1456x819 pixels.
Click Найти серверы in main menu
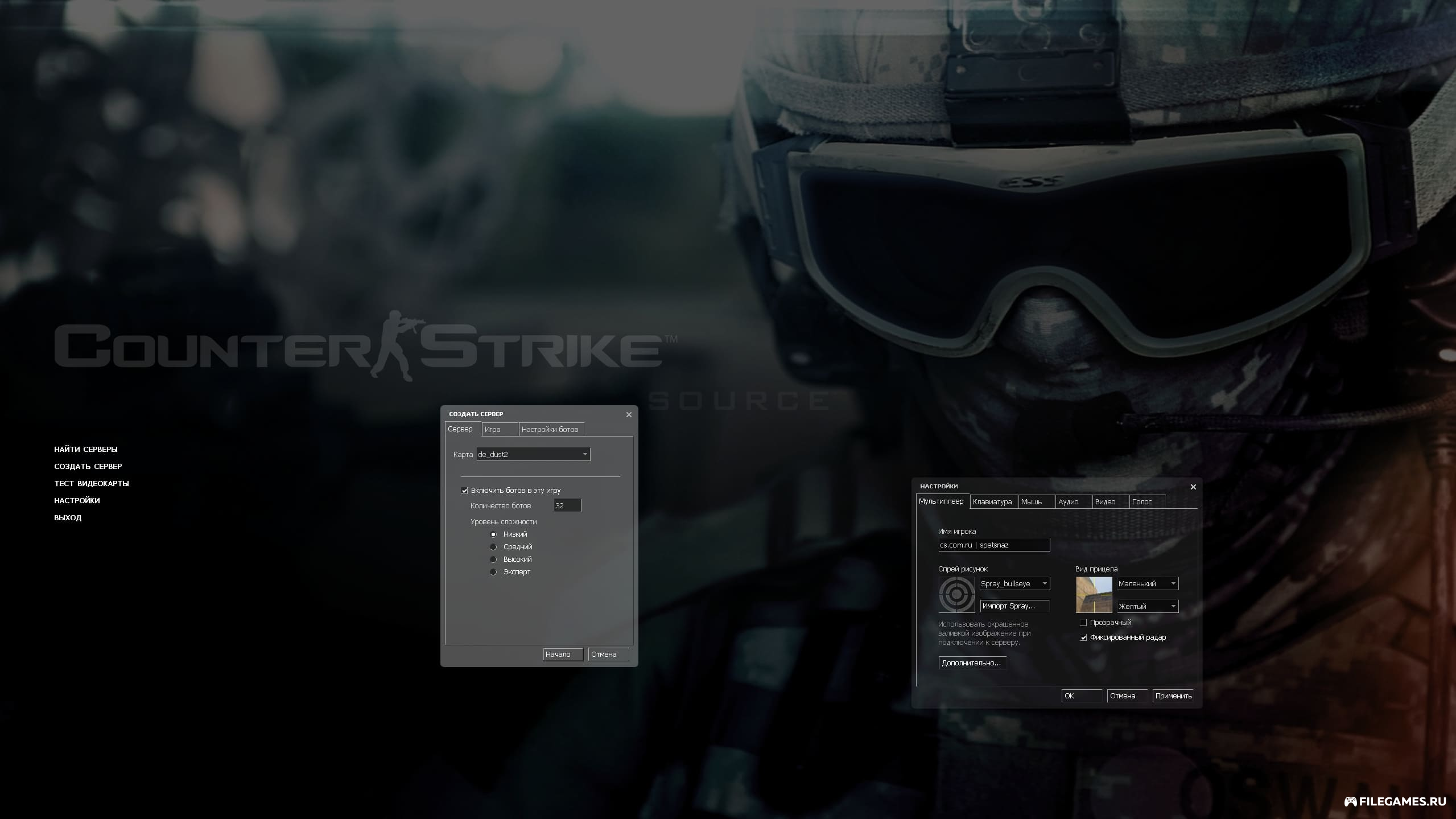click(86, 450)
